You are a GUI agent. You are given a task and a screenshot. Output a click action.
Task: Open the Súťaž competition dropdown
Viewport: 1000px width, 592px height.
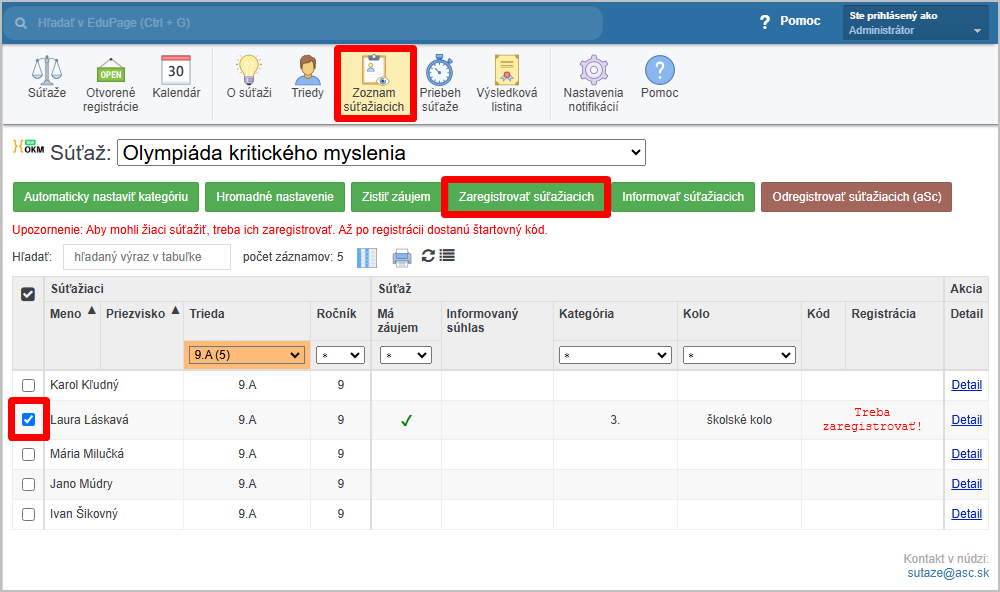(x=381, y=152)
